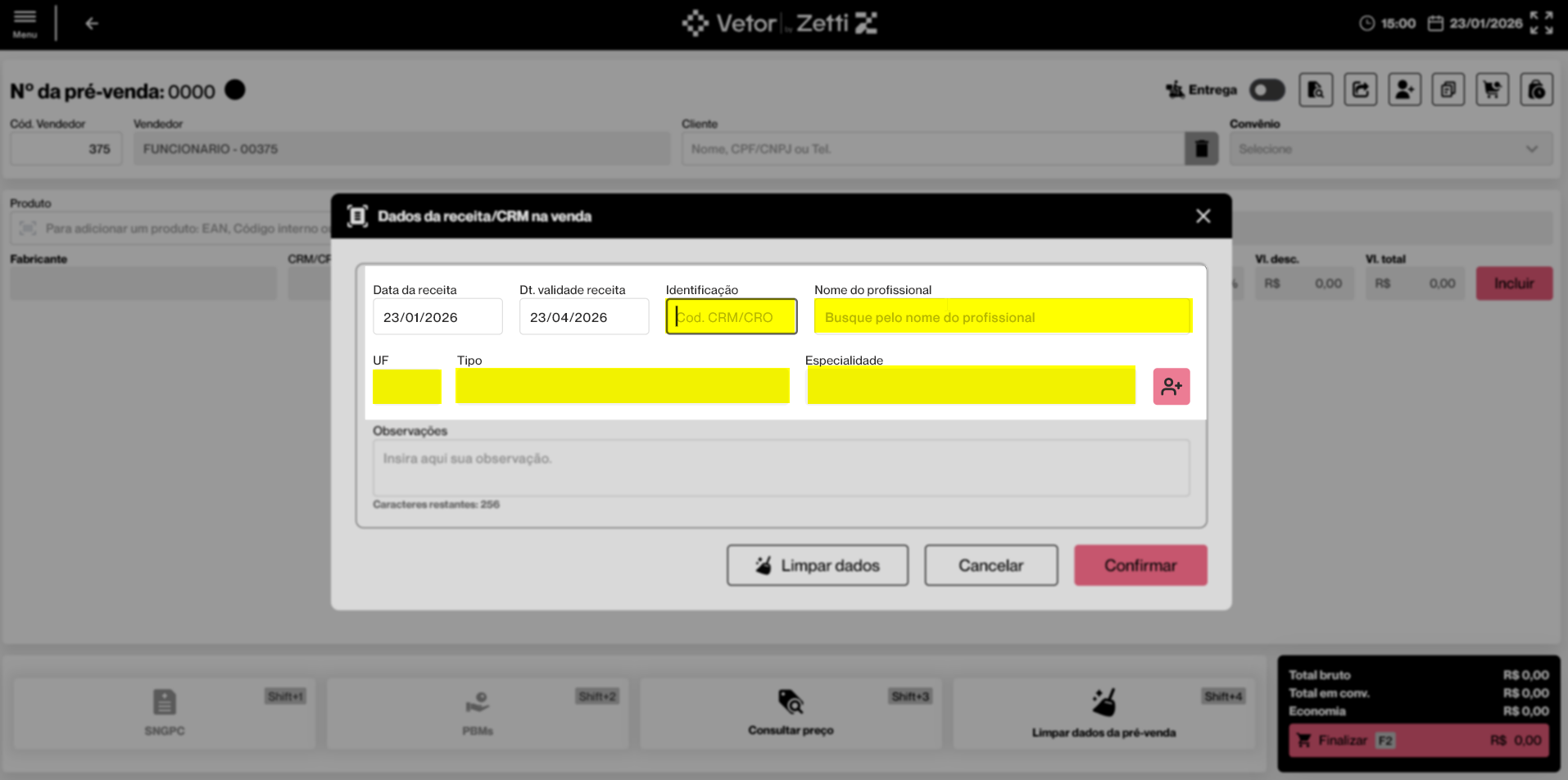Click the Vl. total value field
This screenshot has width=1568, height=780.
(x=1415, y=283)
